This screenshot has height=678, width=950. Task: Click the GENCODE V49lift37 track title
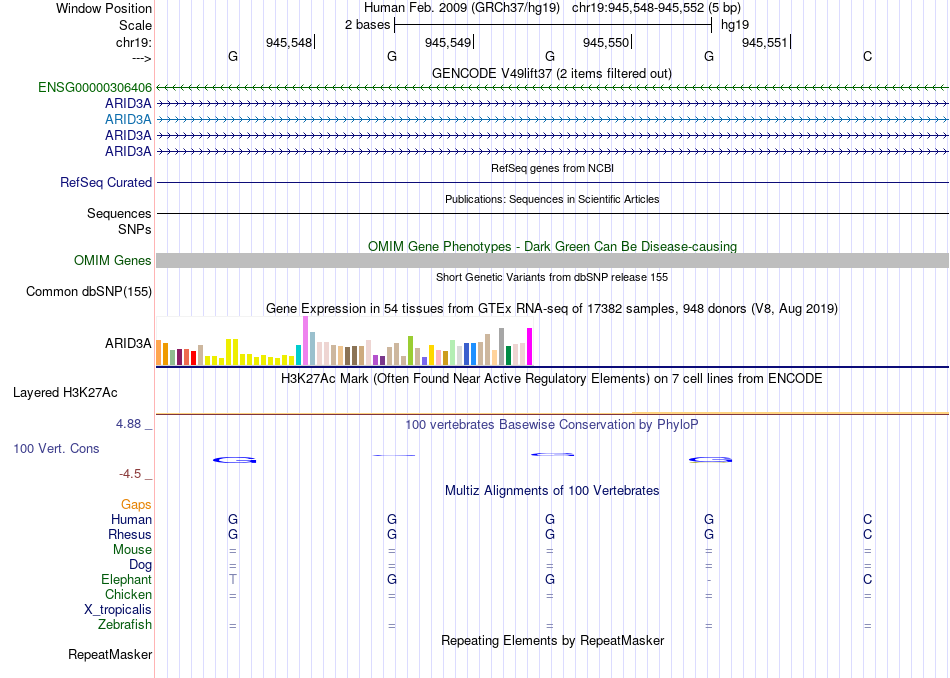[551, 73]
